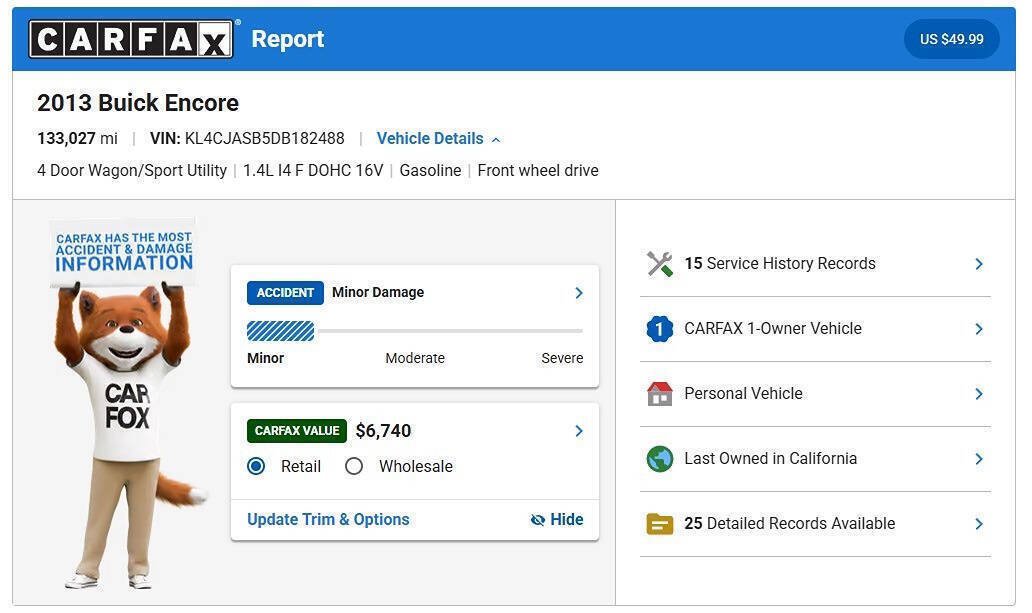Image resolution: width=1032 pixels, height=613 pixels.
Task: Click the Car Fox mascot image
Action: [127, 403]
